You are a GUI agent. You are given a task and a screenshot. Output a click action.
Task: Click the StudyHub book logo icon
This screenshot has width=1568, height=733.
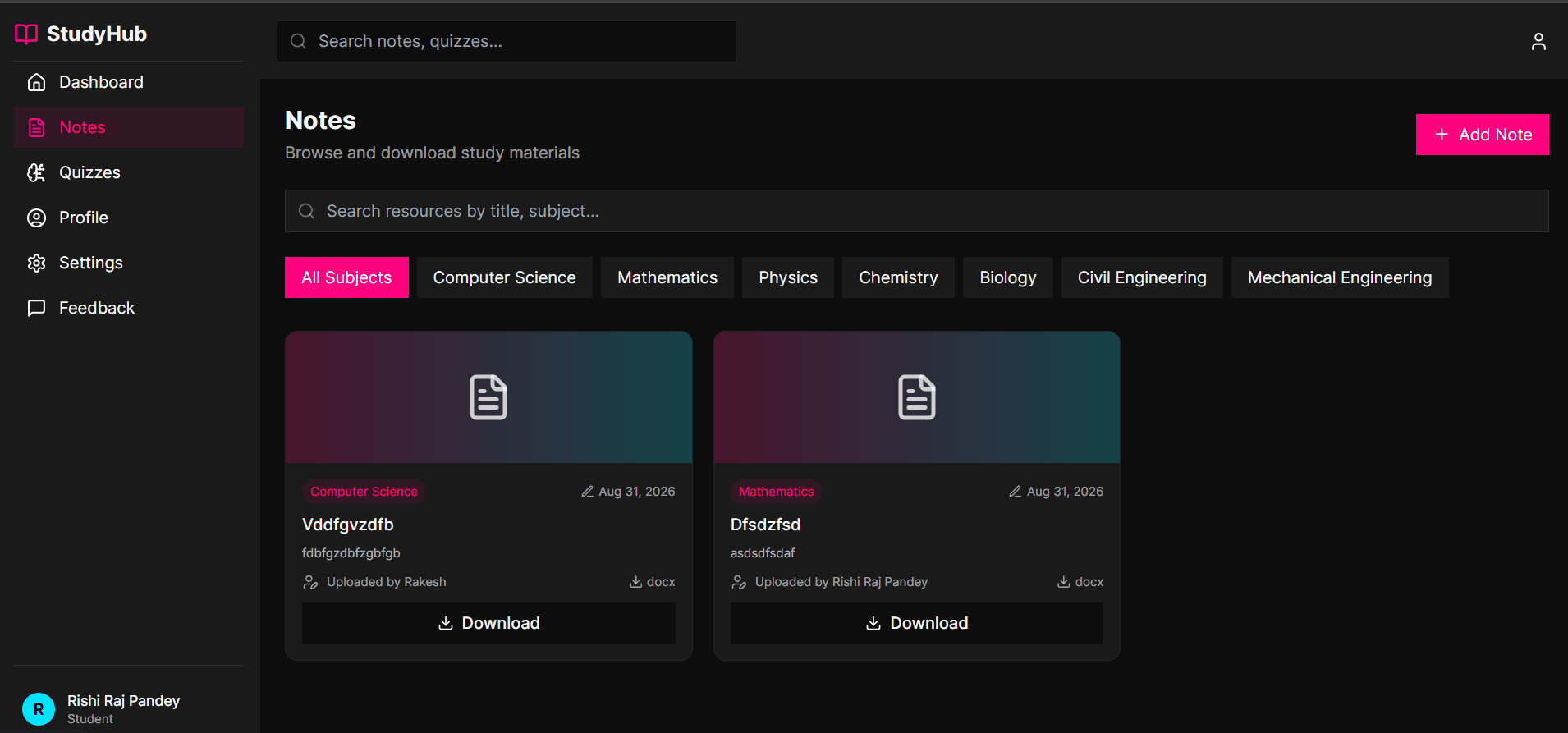click(26, 34)
